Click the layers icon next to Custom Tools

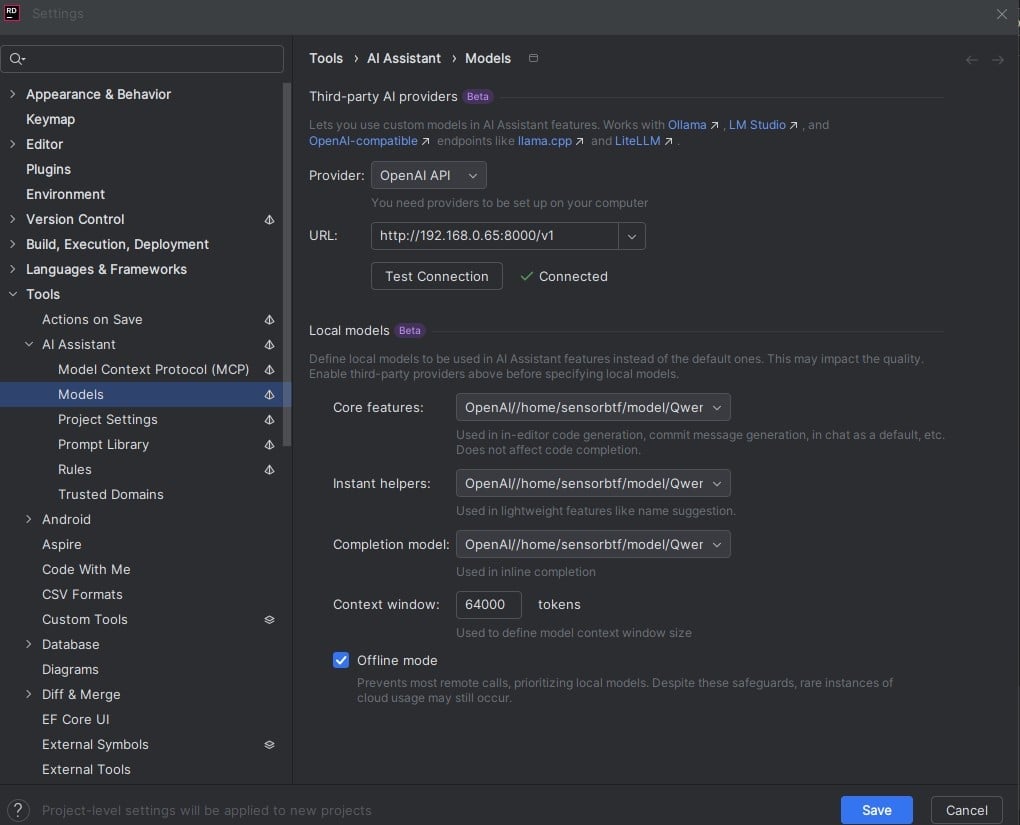269,620
